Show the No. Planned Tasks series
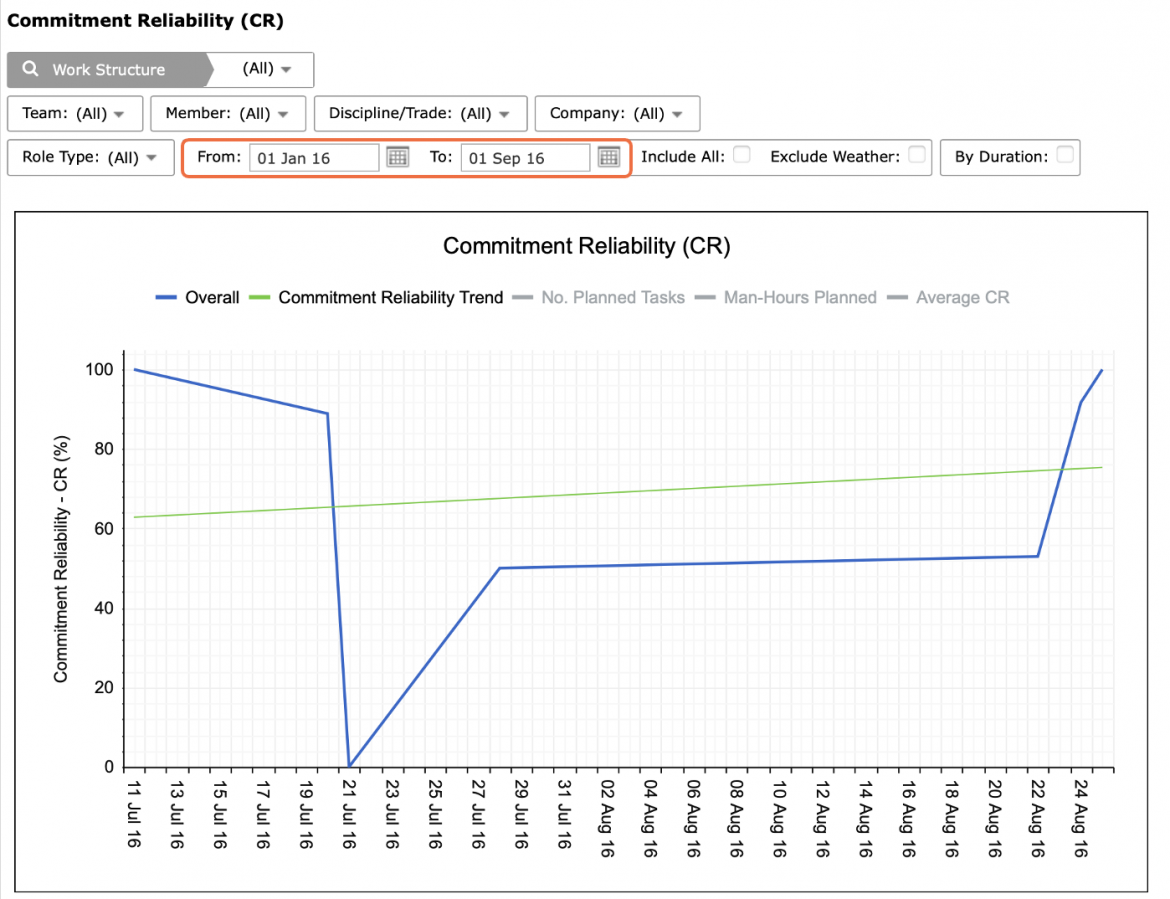Image resolution: width=1170 pixels, height=899 pixels. pyautogui.click(x=598, y=297)
